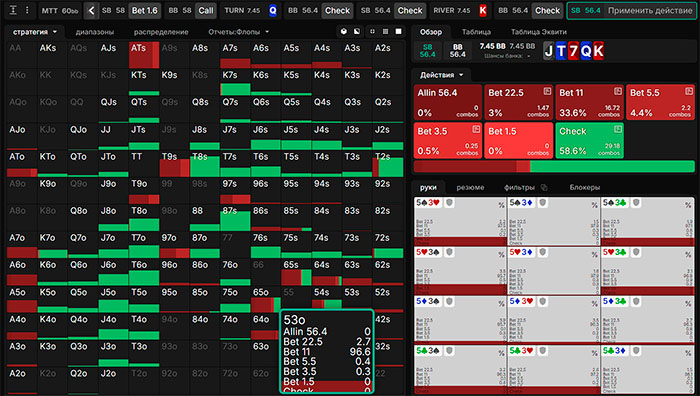Click the solid white square grid-view icon
The image size is (700, 396).
click(x=398, y=32)
